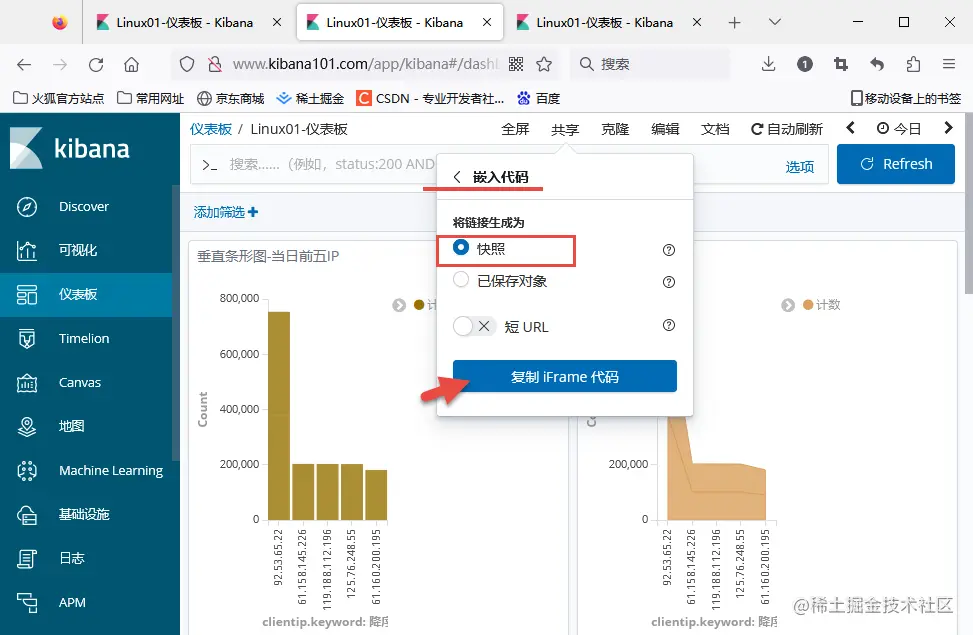
Task: Click the area chart 计数 legend color dot
Action: tap(808, 305)
